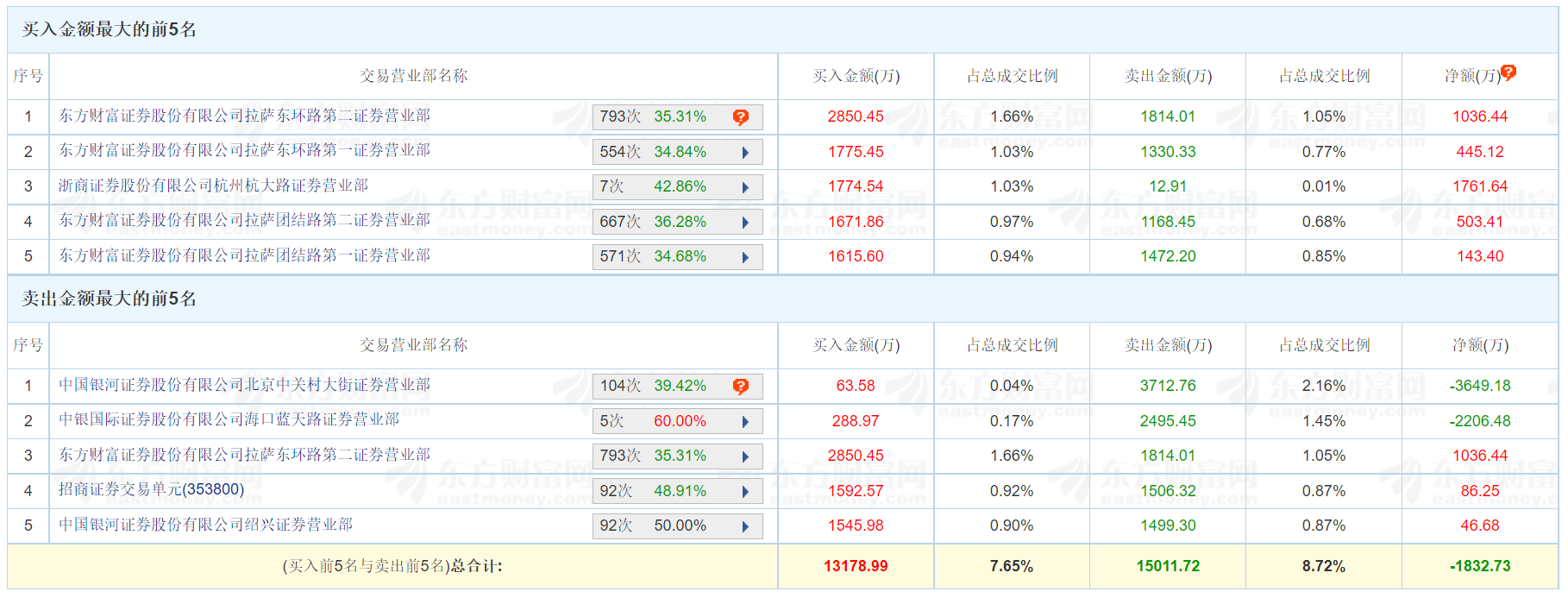Expand the 5次 60.00% arrow
Screen dimensions: 1568x598
pyautogui.click(x=746, y=422)
